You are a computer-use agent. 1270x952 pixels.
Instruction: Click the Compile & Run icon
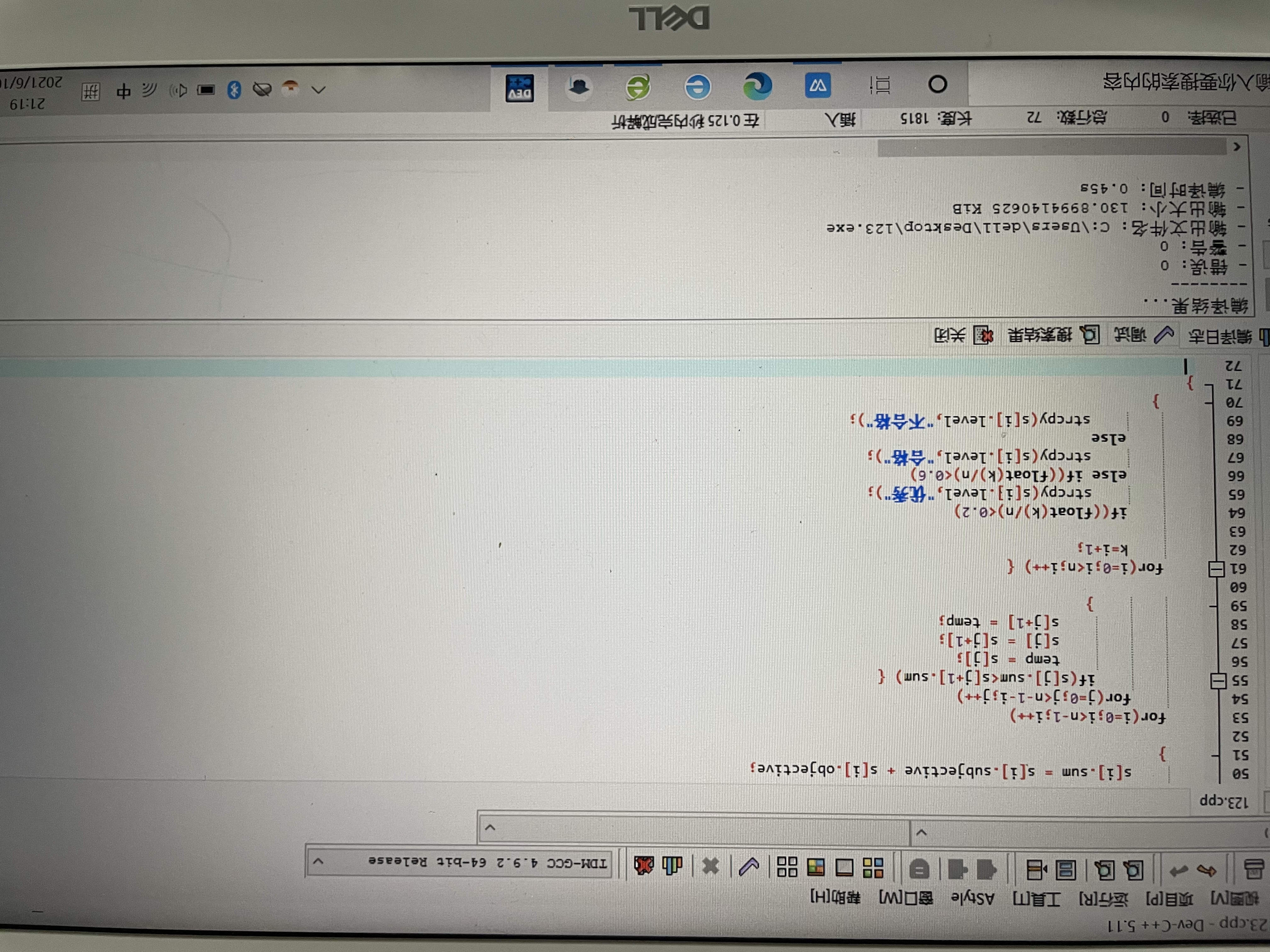click(815, 867)
